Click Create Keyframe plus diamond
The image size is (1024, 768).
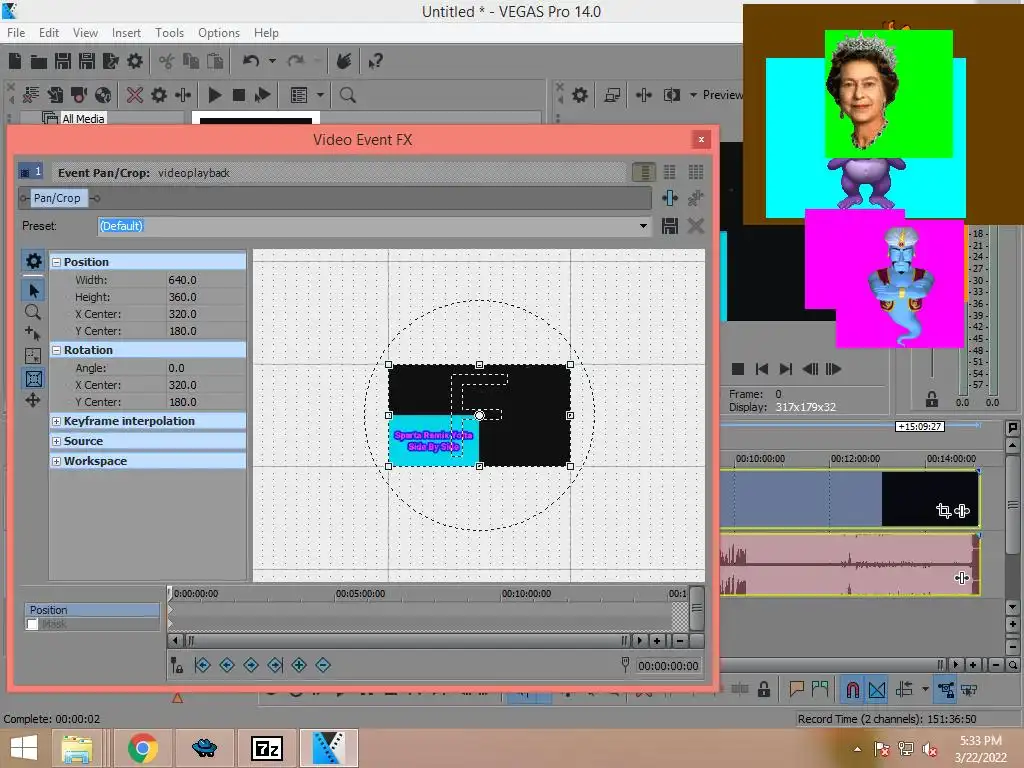[299, 665]
